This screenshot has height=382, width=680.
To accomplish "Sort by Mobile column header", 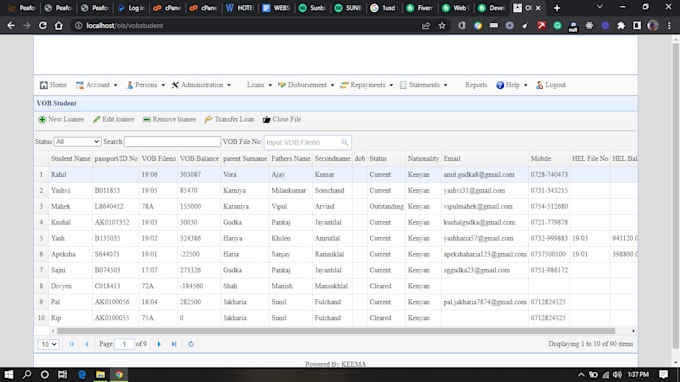I will pos(549,159).
